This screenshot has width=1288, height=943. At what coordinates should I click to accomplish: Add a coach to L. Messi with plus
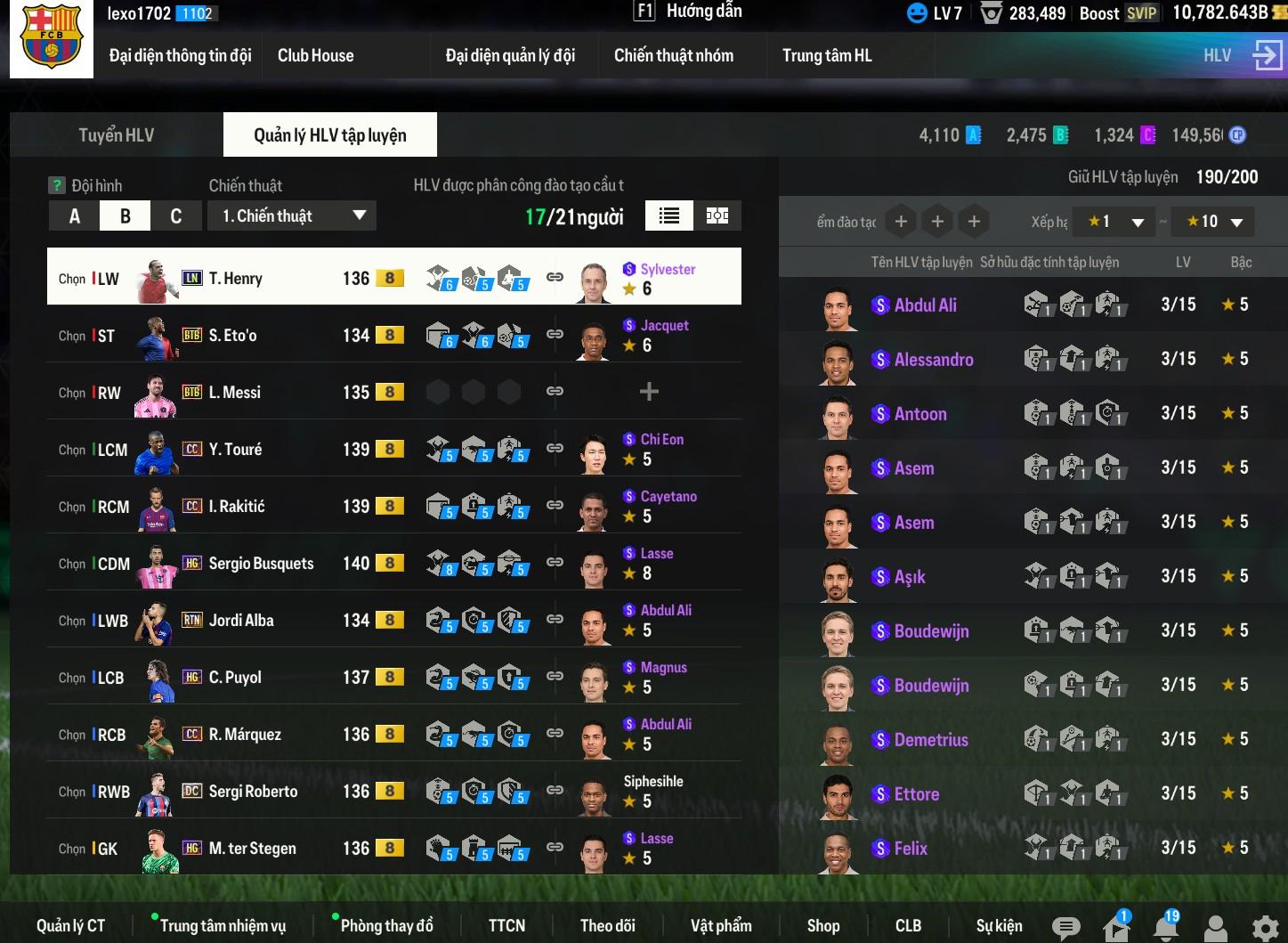click(x=650, y=392)
